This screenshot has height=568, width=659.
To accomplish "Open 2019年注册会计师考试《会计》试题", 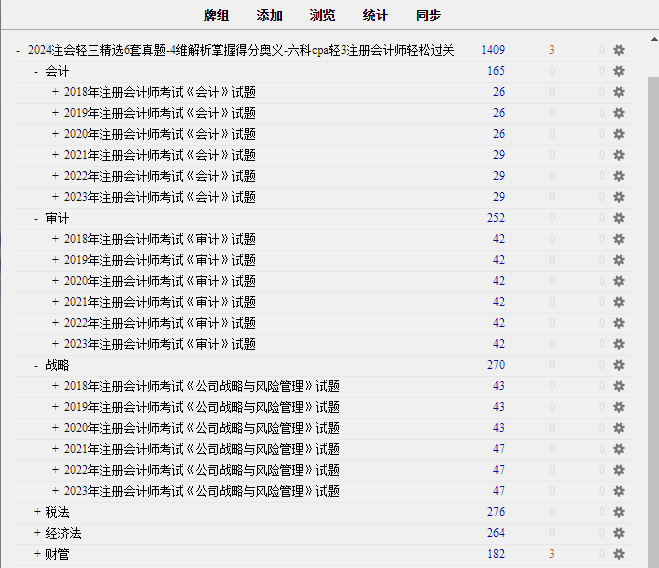I will point(160,114).
